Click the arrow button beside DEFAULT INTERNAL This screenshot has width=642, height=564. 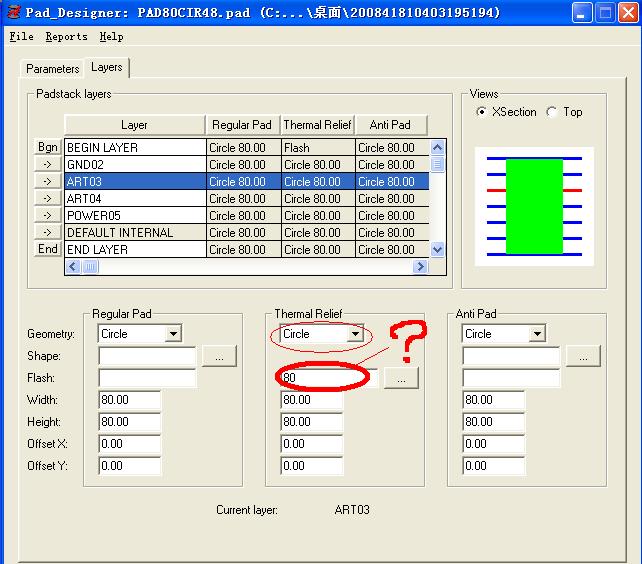tap(47, 232)
